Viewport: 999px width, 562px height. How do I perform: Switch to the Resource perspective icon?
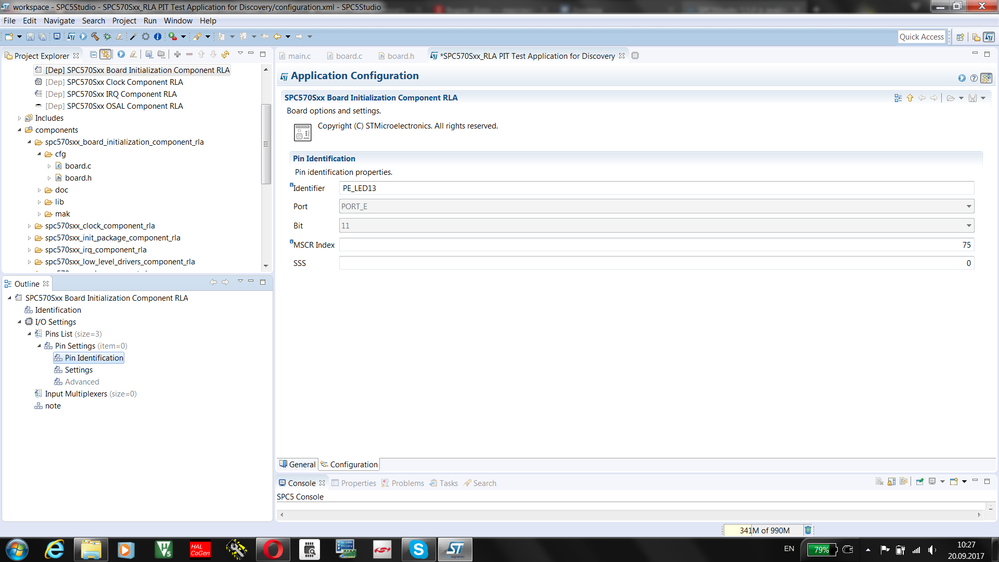pos(976,37)
